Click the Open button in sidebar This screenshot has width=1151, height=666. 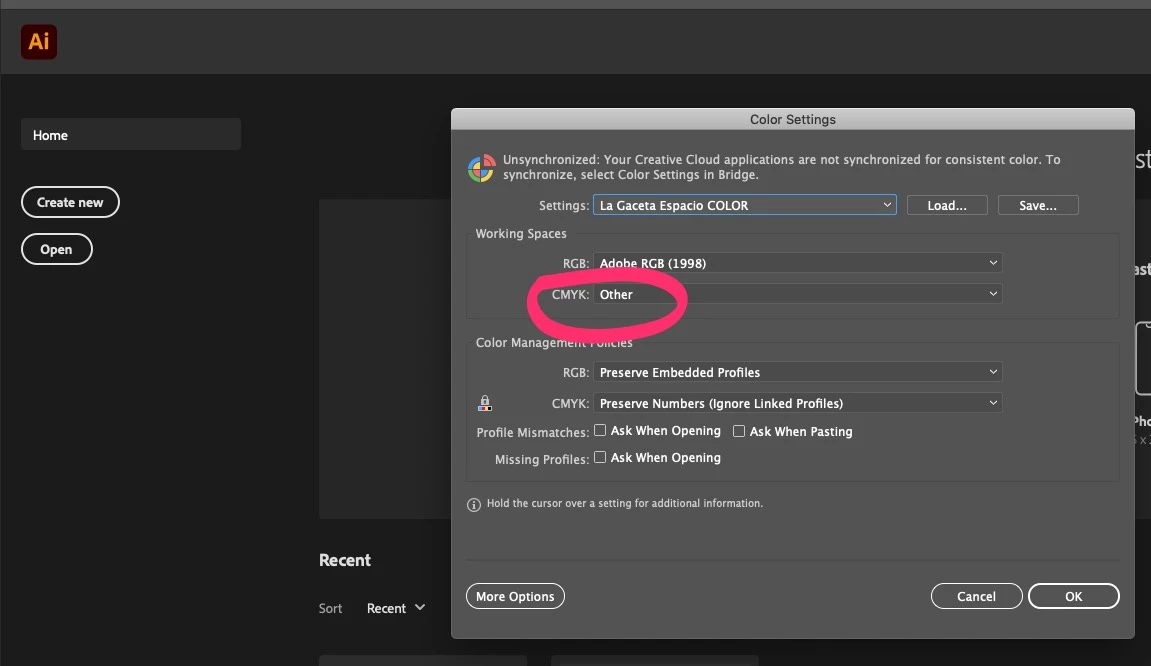pyautogui.click(x=57, y=249)
